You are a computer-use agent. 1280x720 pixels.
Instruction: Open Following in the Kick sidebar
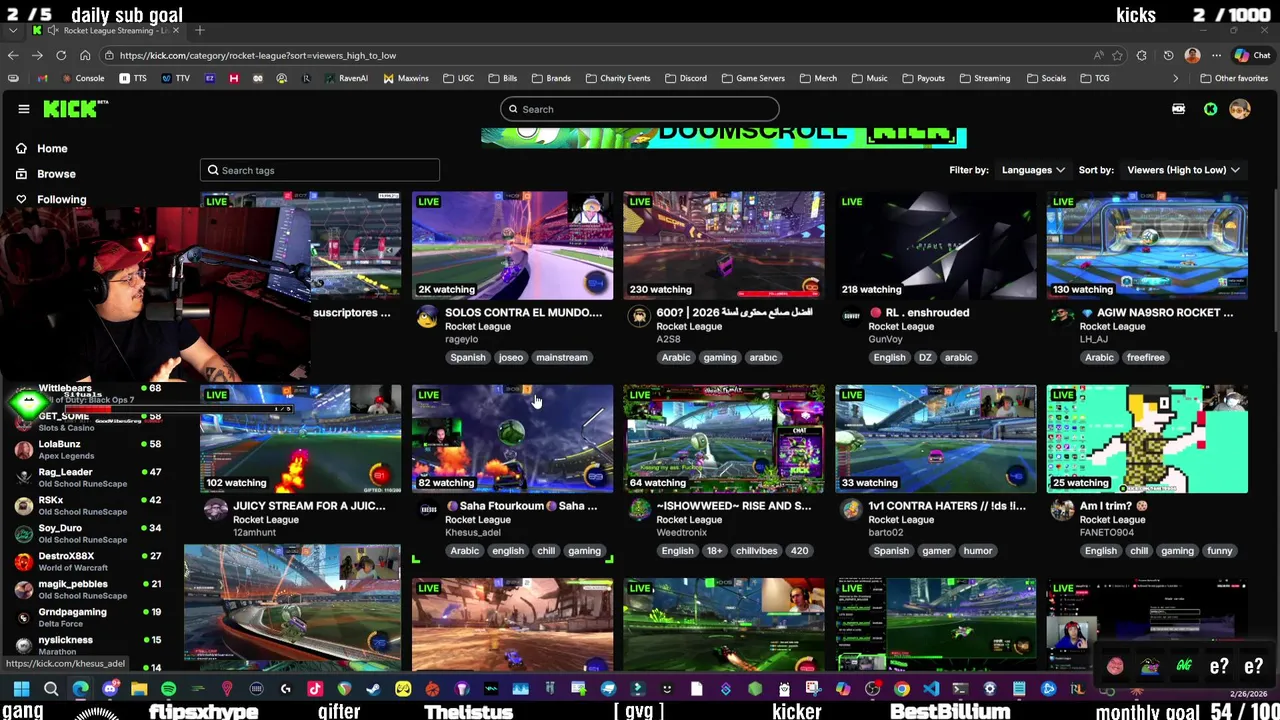[x=61, y=199]
